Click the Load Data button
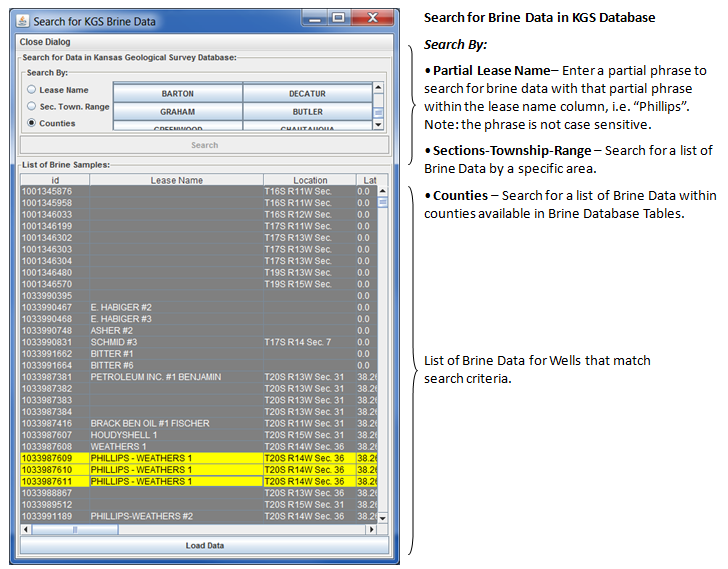 click(204, 545)
